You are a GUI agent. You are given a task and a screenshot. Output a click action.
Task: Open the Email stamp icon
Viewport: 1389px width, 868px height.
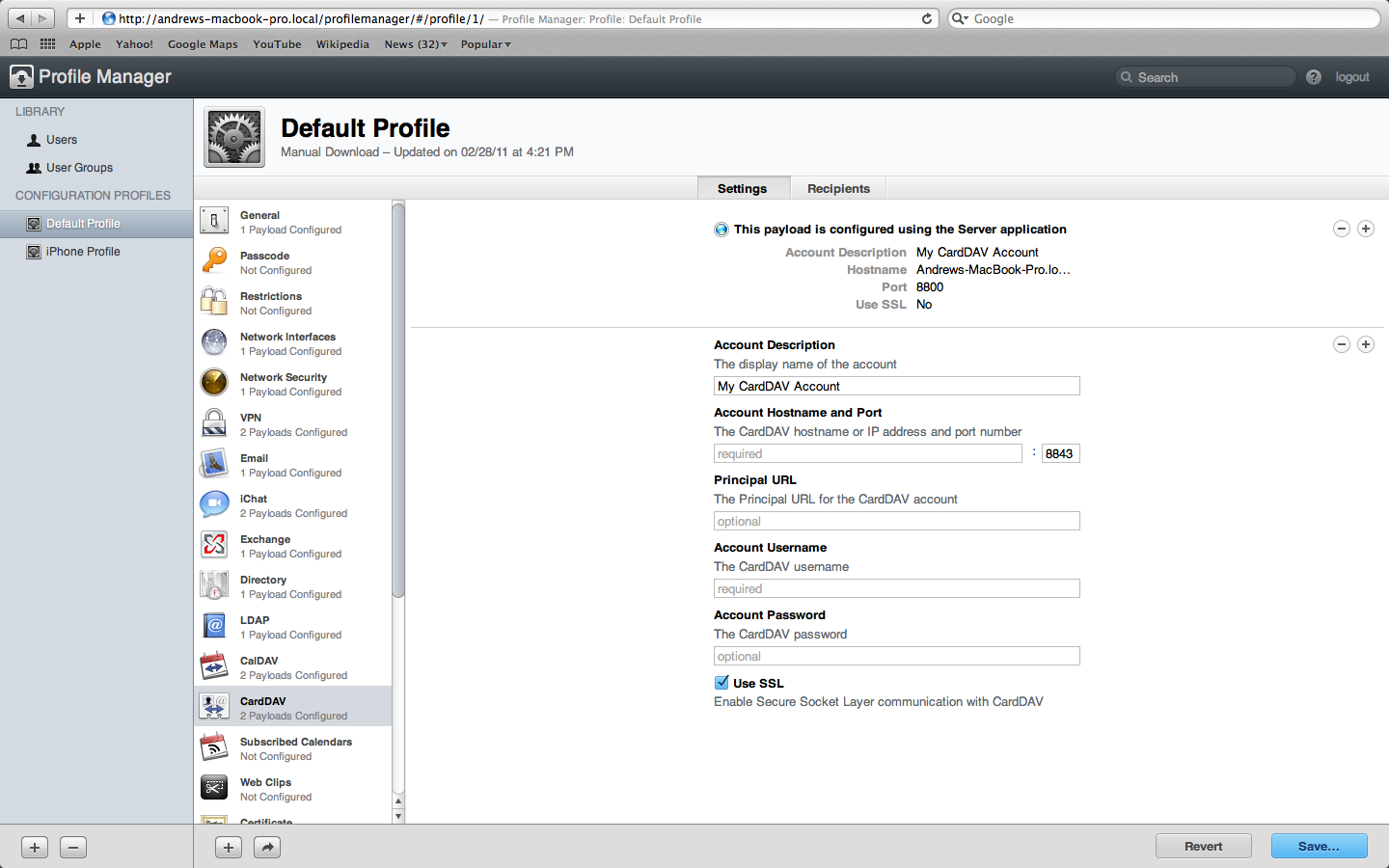pos(214,464)
